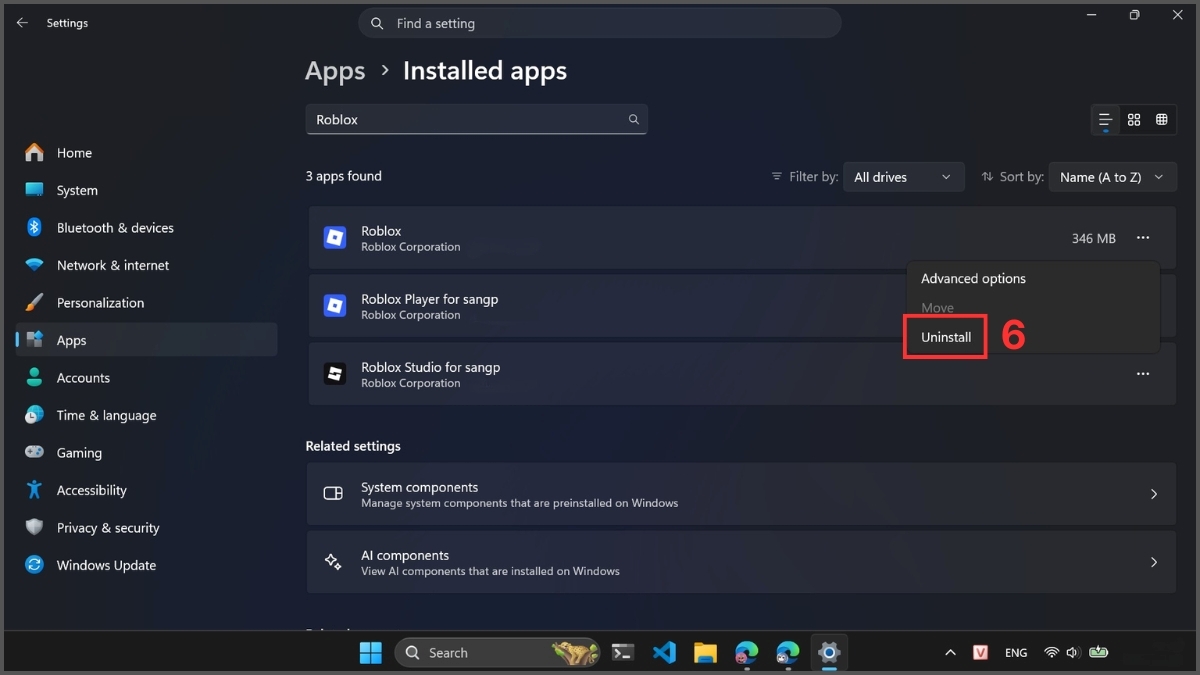Open Network & internet settings
This screenshot has height=675, width=1200.
click(147, 265)
